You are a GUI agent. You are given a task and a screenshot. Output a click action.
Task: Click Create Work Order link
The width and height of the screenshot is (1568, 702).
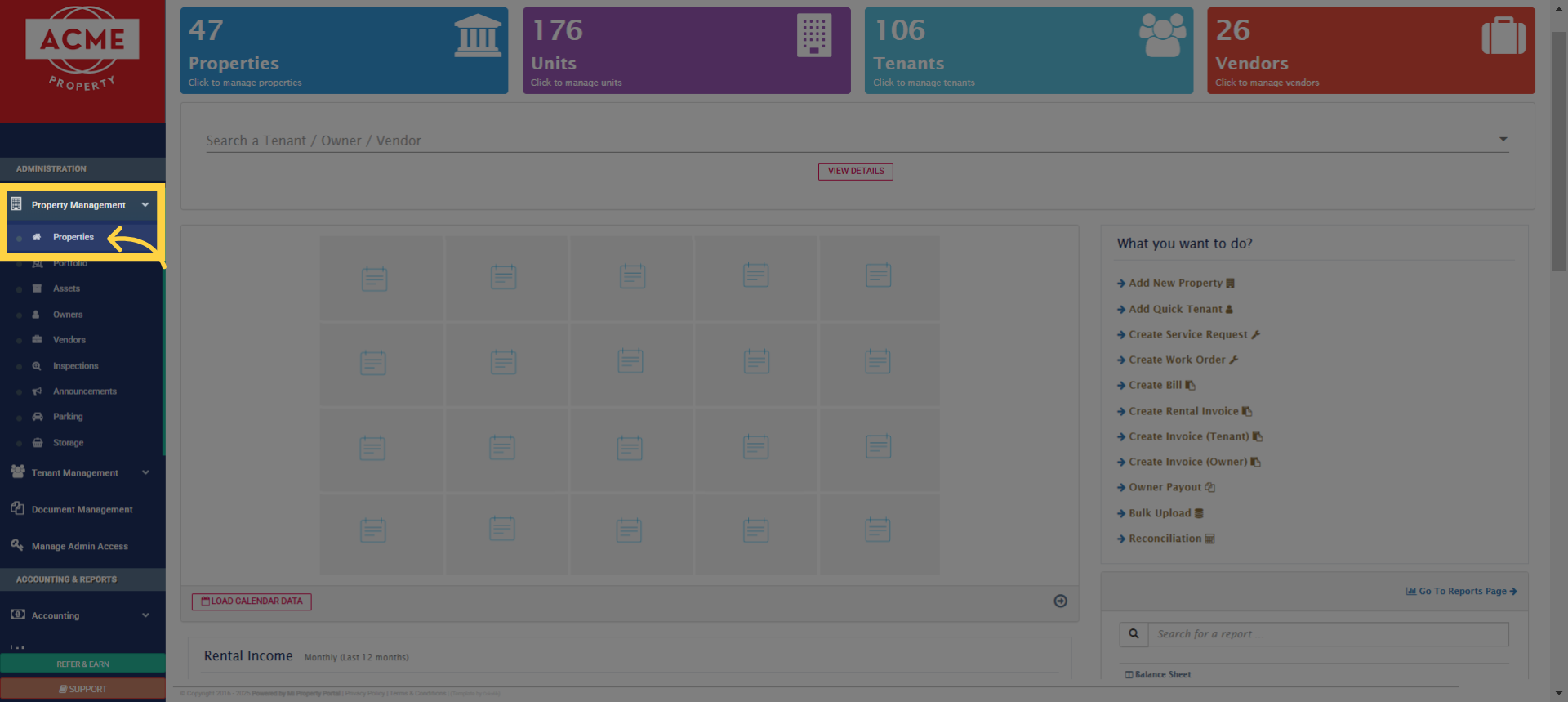coord(1177,360)
